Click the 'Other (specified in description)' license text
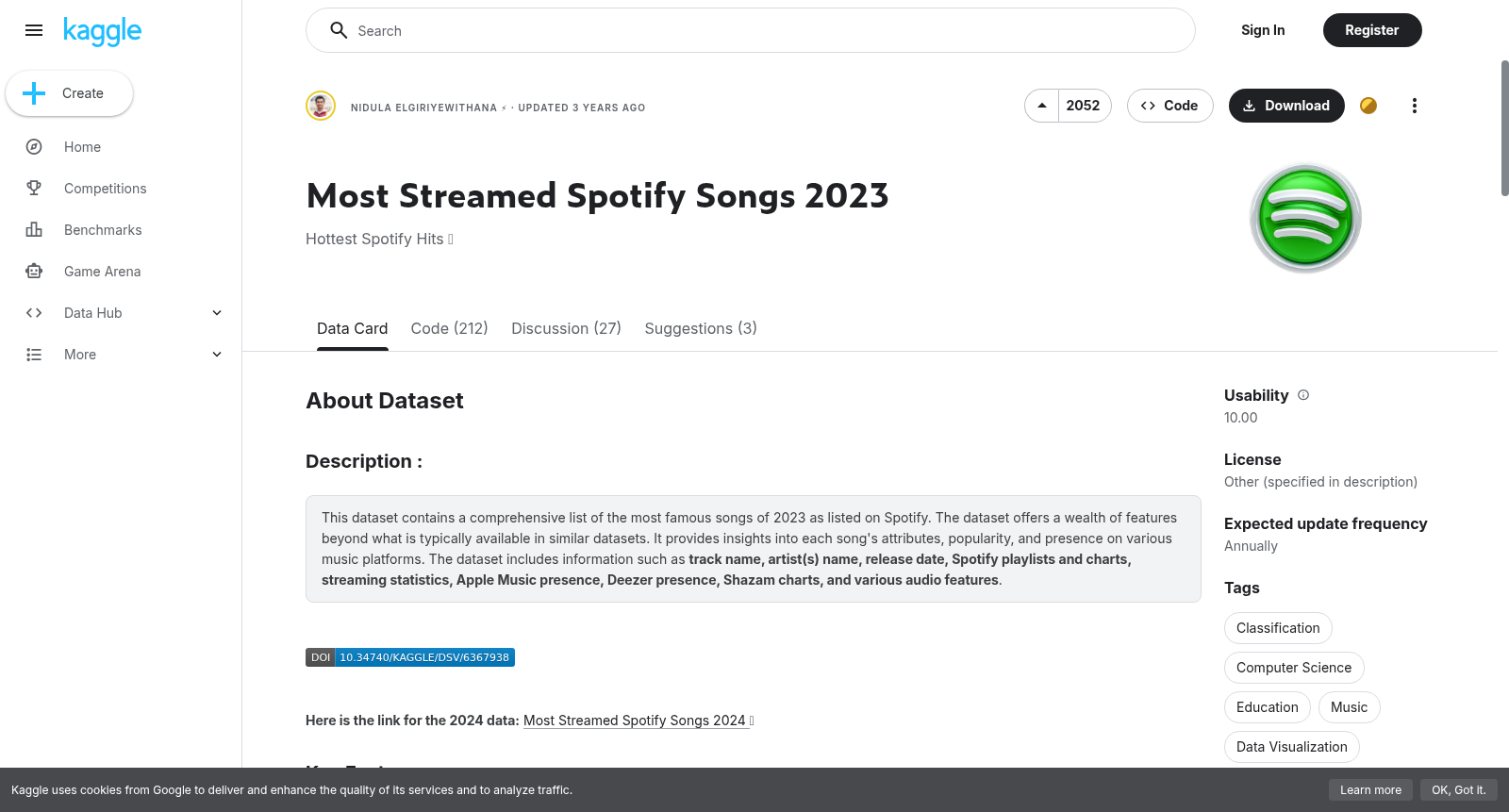 (1320, 482)
